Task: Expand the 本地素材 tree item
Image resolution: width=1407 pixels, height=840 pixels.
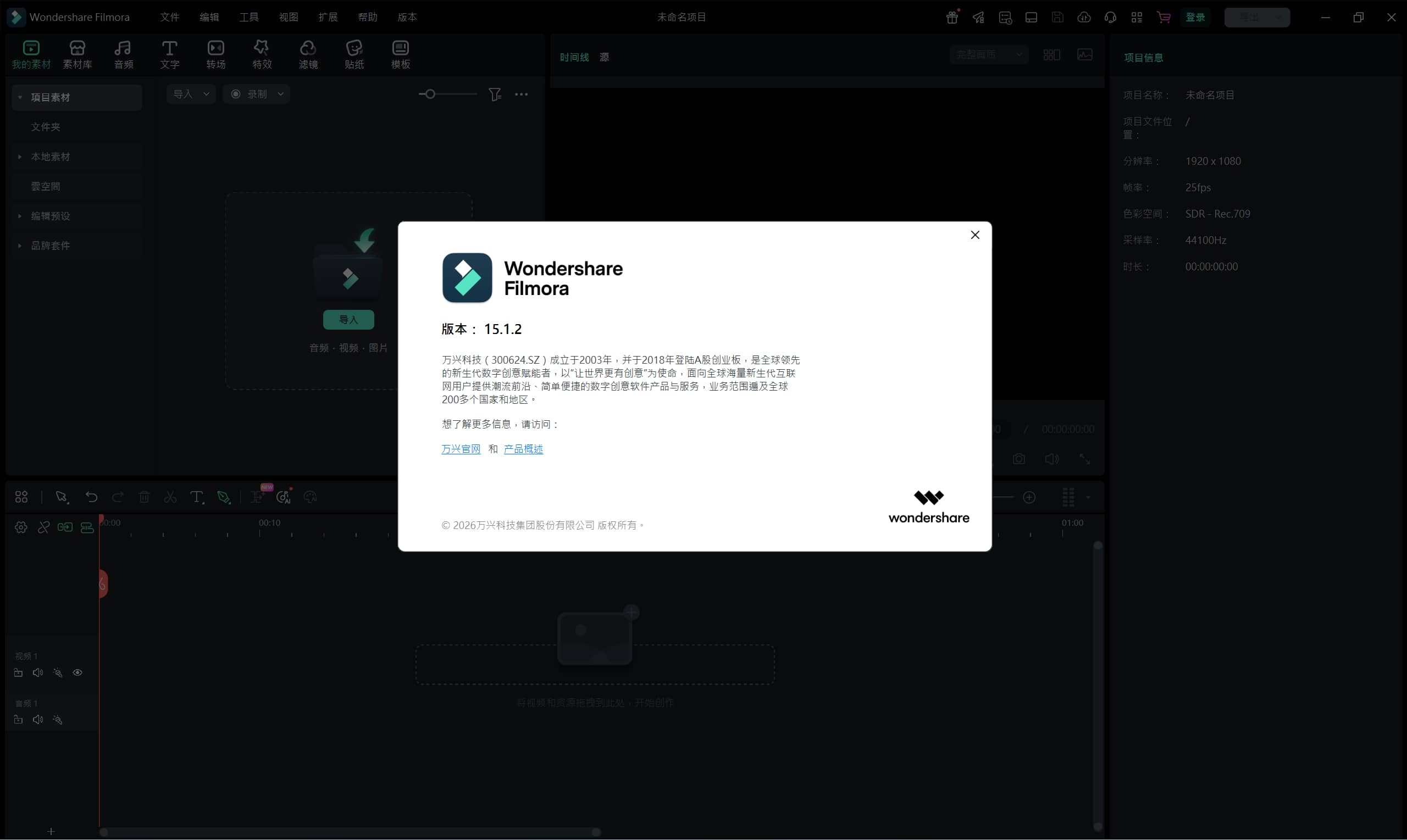Action: [x=20, y=156]
